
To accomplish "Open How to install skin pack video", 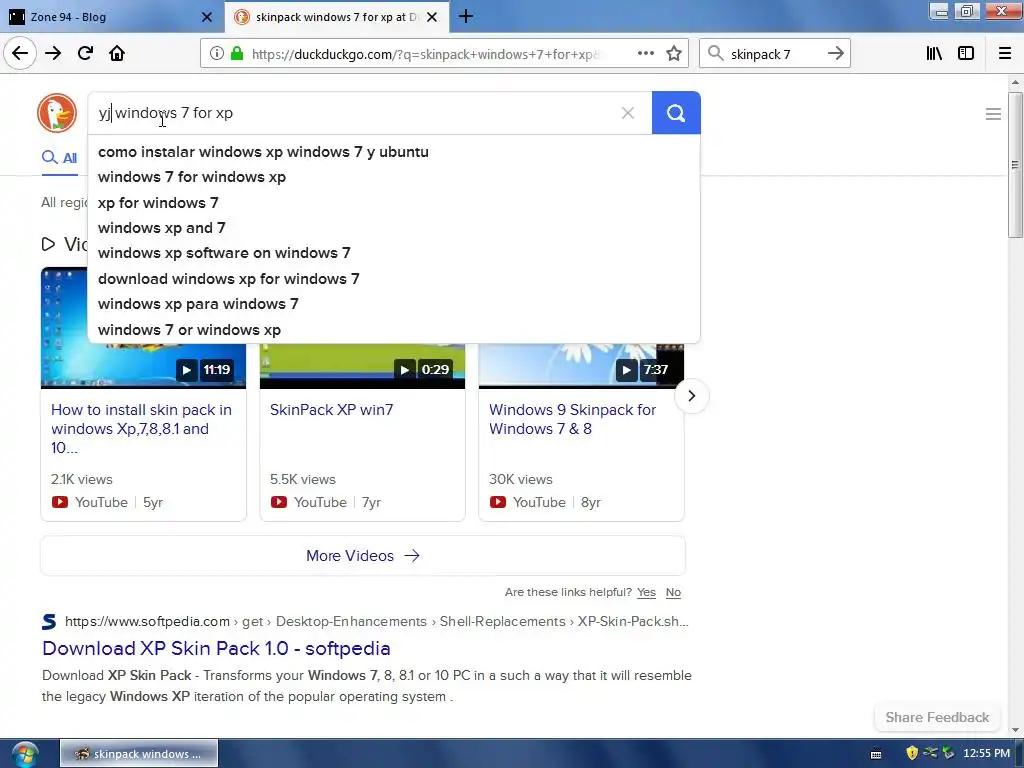I will tap(141, 428).
